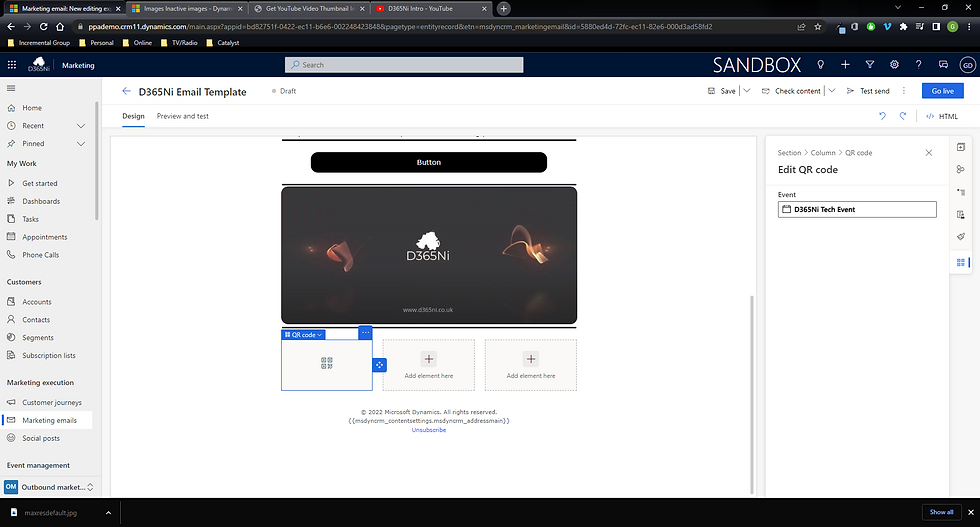Open the advanced find funnel icon

click(869, 64)
